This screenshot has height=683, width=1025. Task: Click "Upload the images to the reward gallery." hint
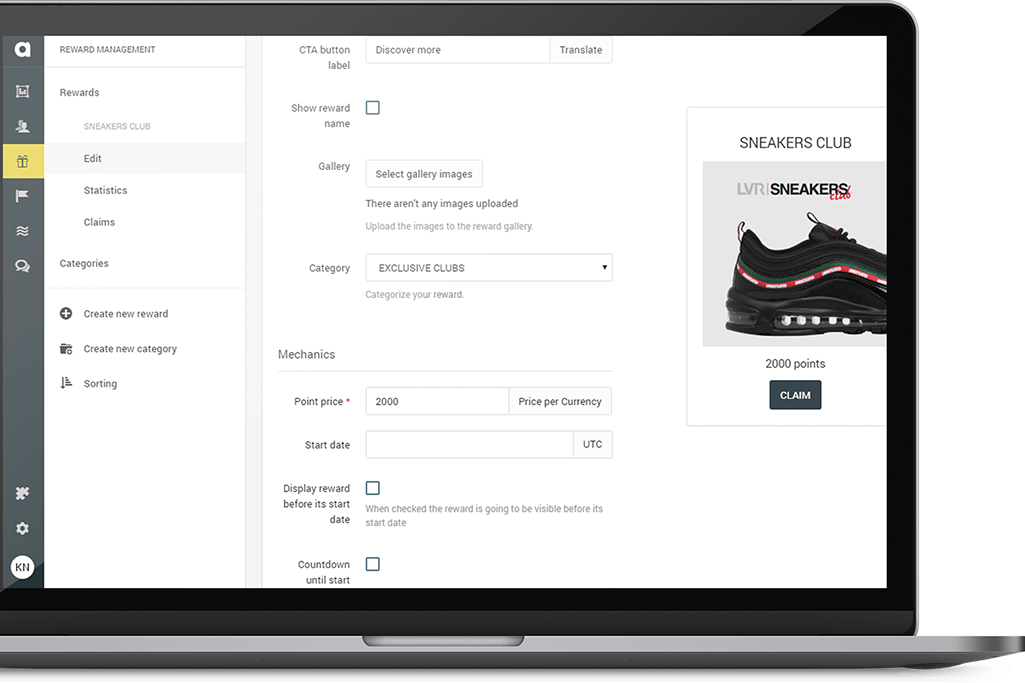coord(449,226)
